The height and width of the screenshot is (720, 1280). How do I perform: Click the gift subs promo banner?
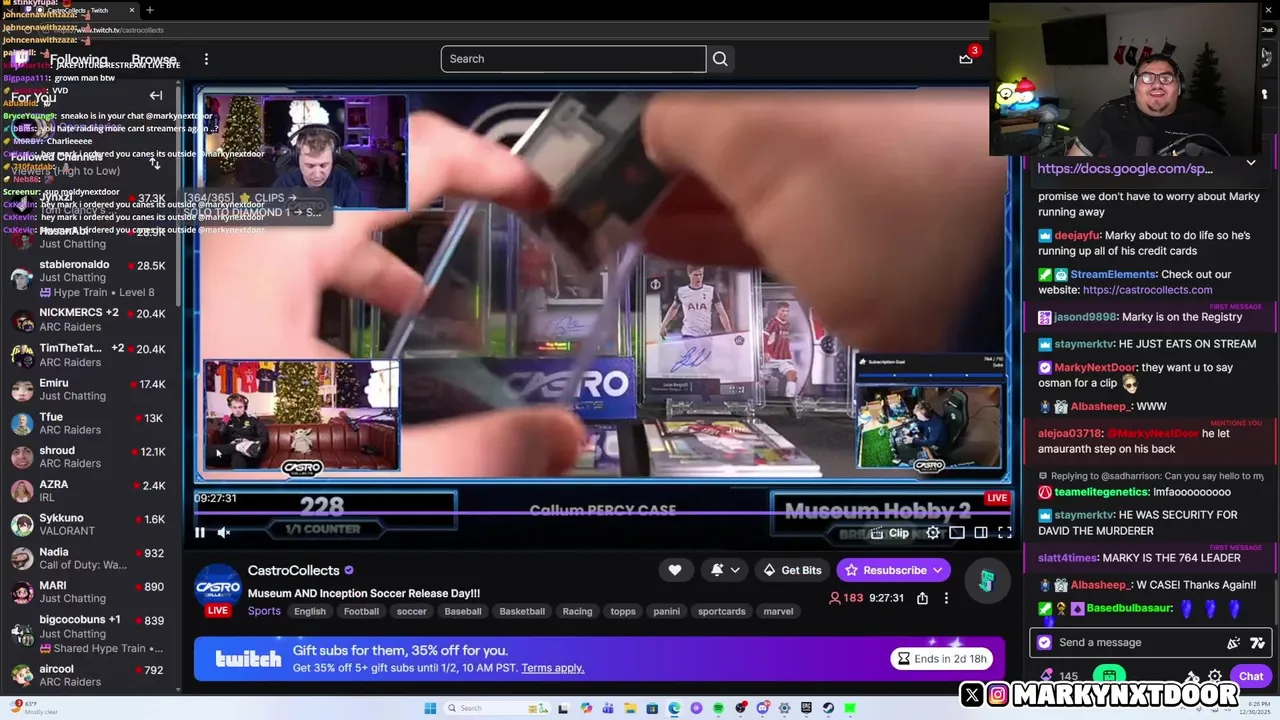tap(599, 658)
